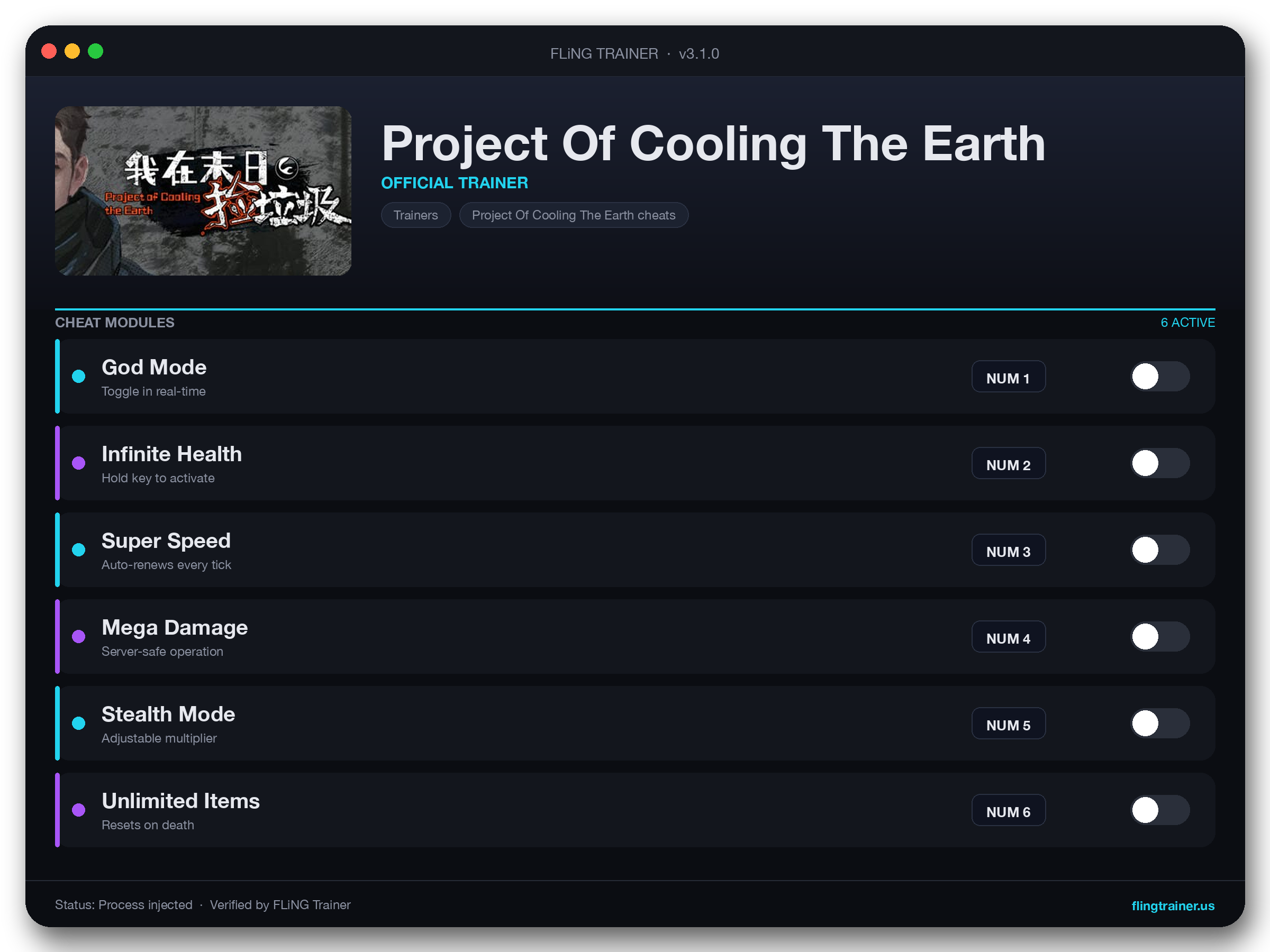Click the purple dot beside Infinite Health
The image size is (1270, 952).
(x=79, y=463)
